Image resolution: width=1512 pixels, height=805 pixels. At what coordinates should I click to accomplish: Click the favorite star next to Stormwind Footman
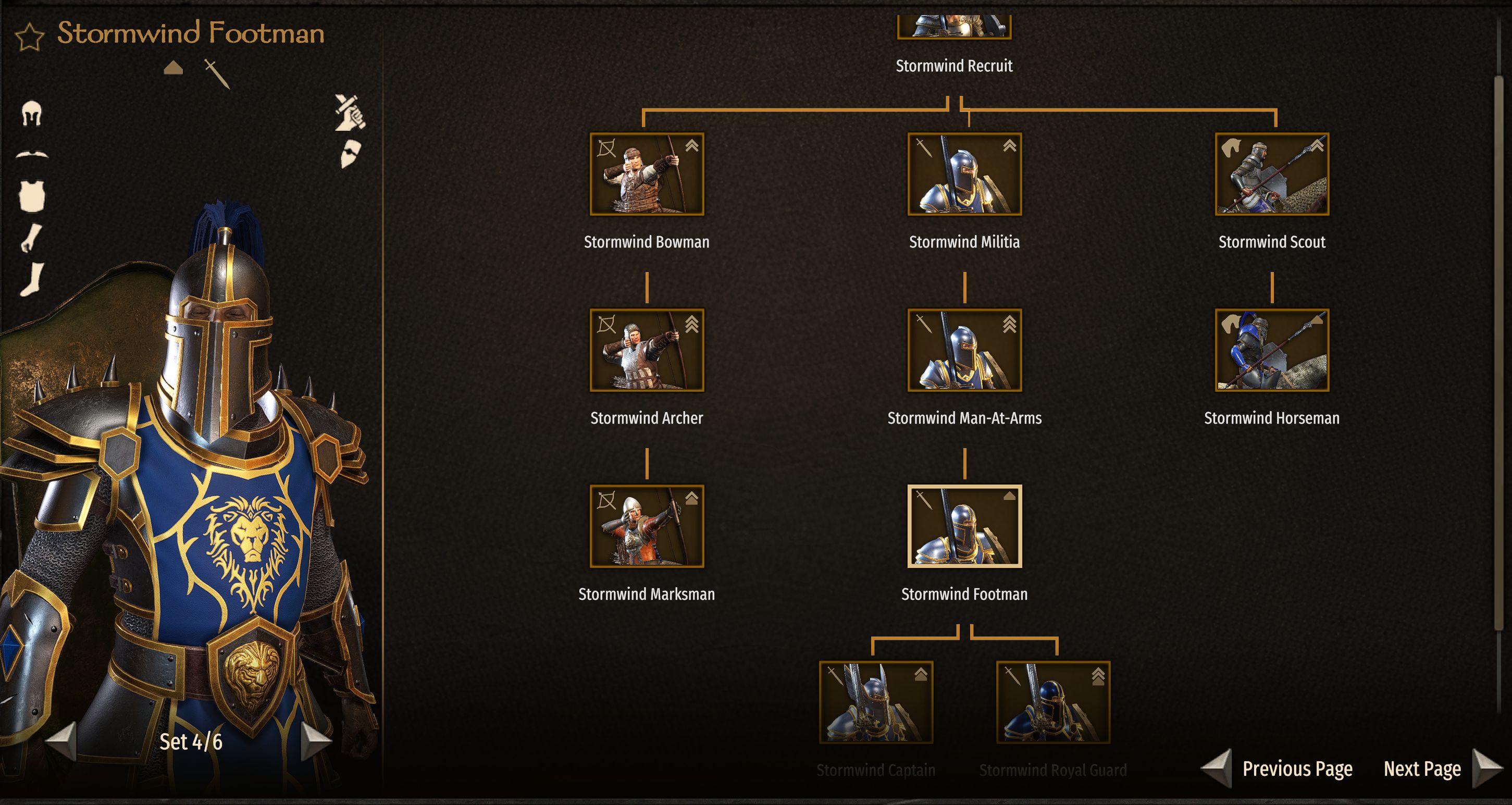pyautogui.click(x=29, y=37)
